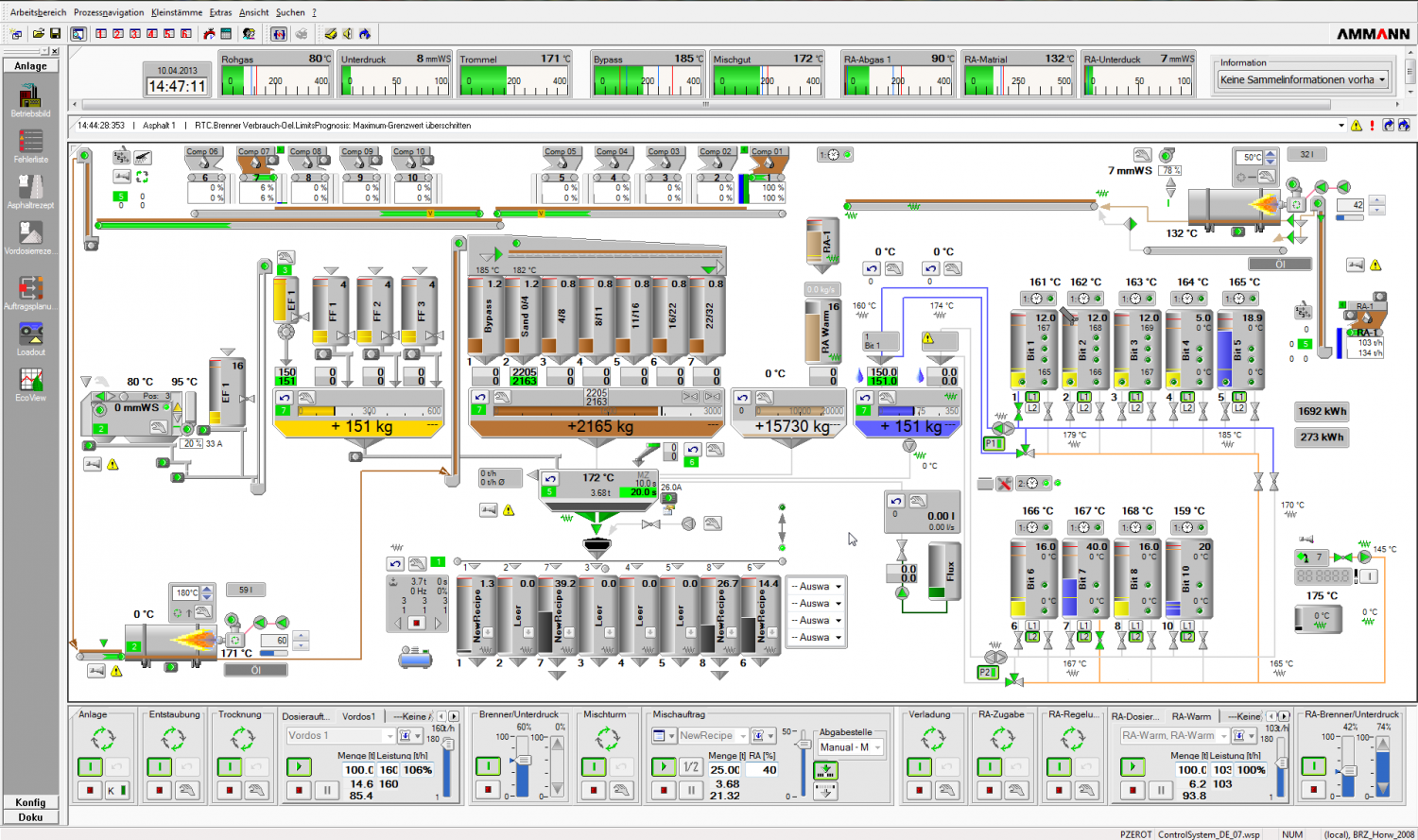Start the Mischturm group green I button
This screenshot has width=1418, height=840.
tap(594, 766)
